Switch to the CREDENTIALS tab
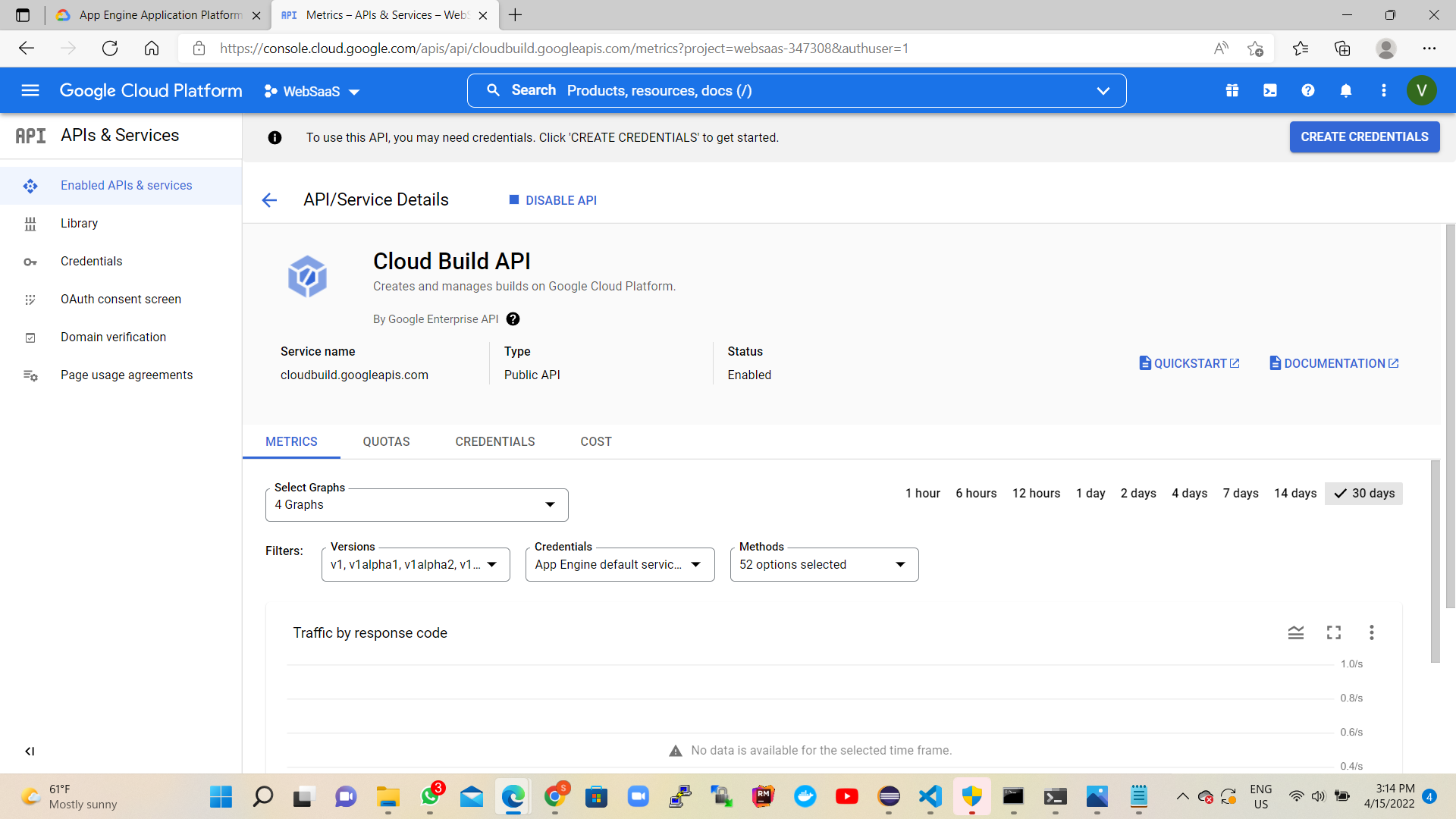1456x819 pixels. (x=495, y=442)
